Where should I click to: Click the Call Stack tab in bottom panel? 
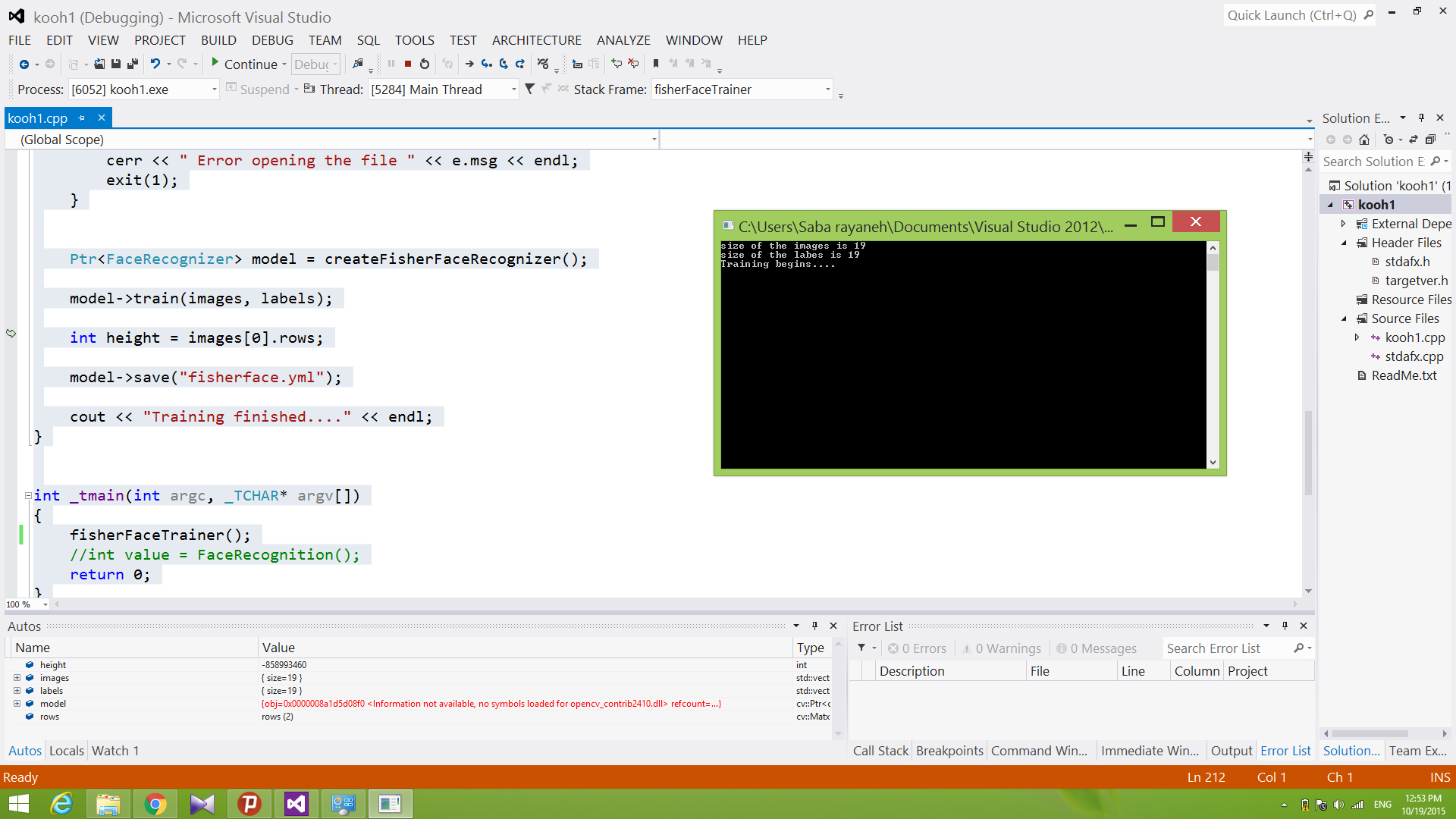click(x=879, y=750)
